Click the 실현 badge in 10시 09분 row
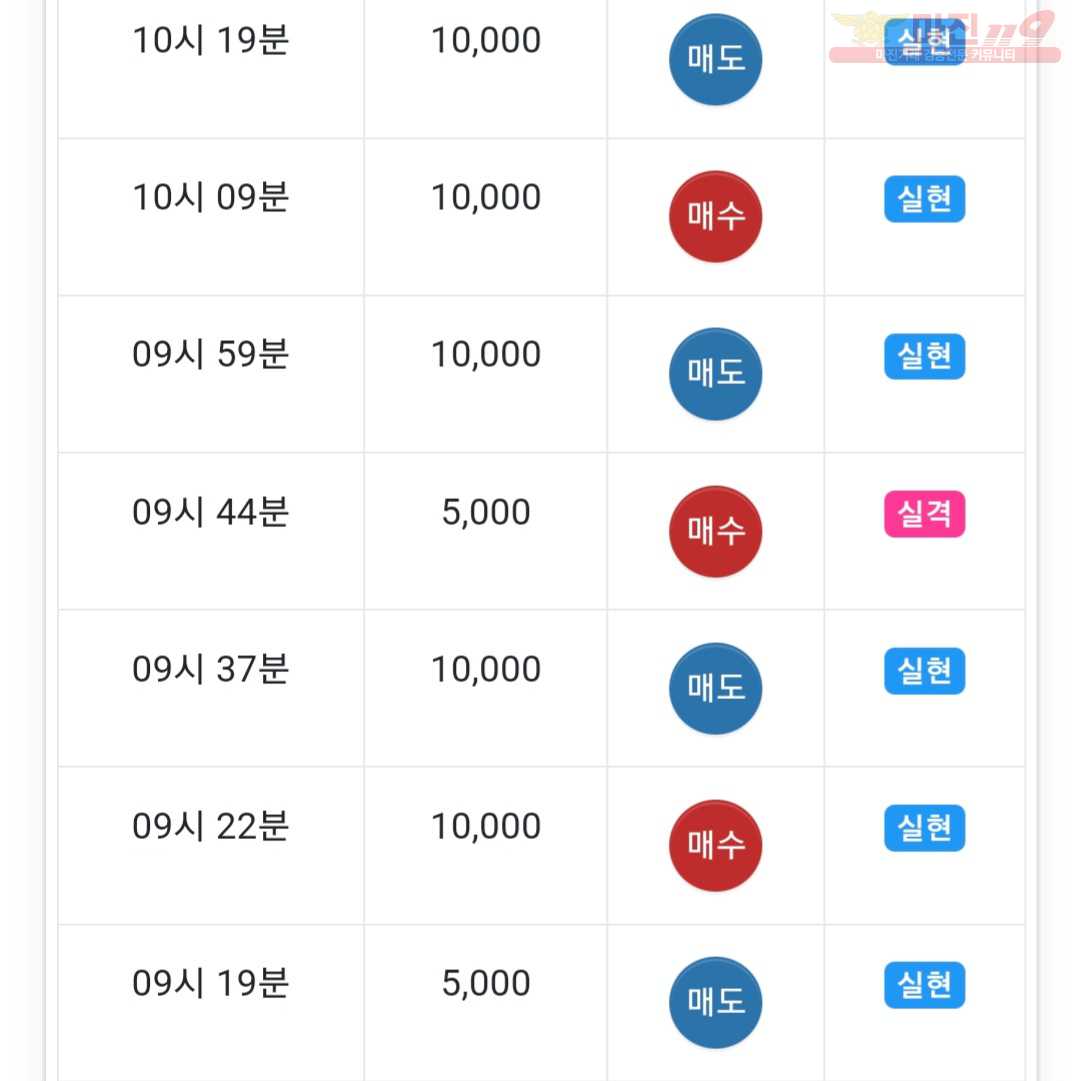The width and height of the screenshot is (1072, 1081). coord(924,199)
